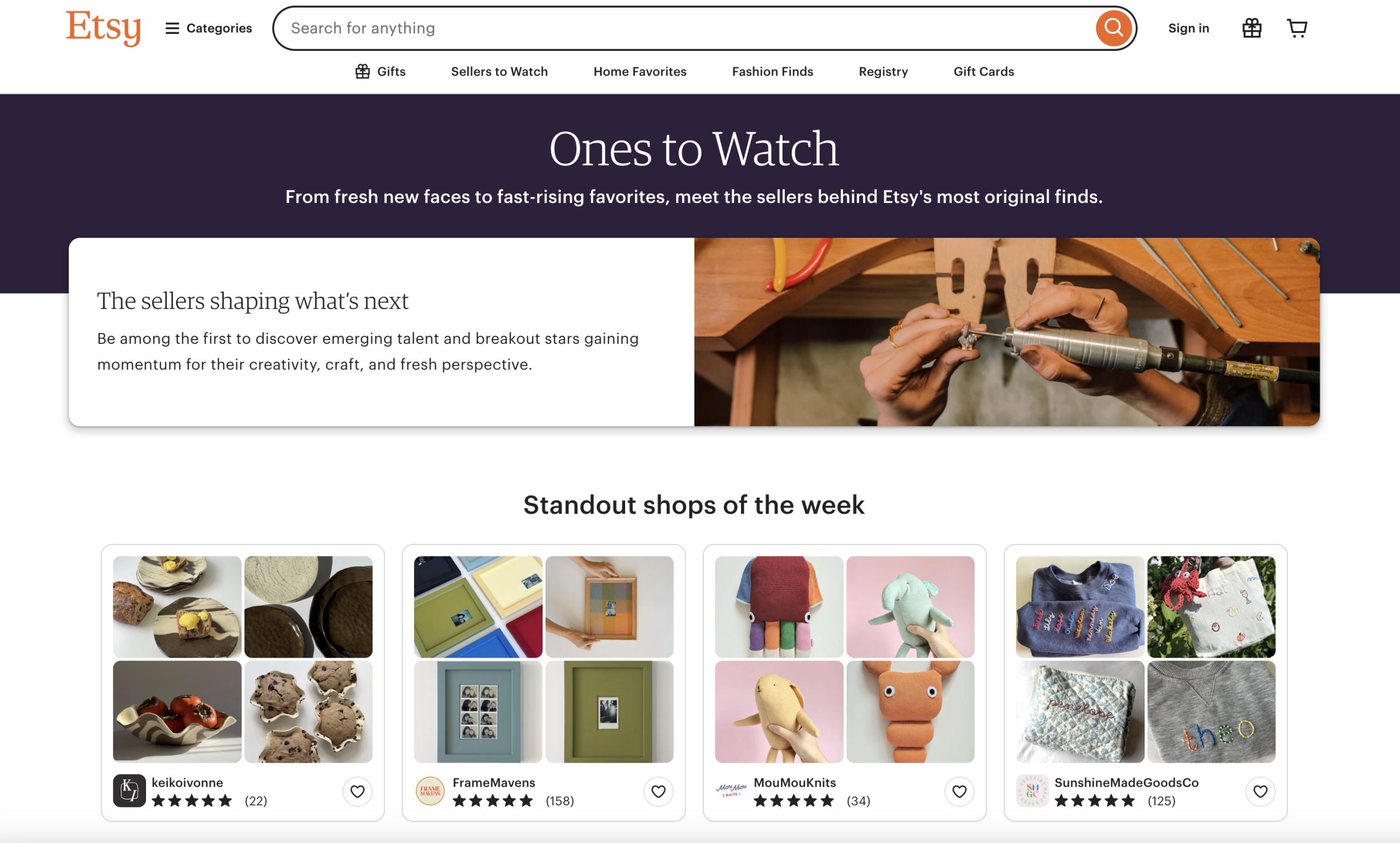Click the MouMouKnits shop logo
Viewport: 1400px width, 843px height.
(731, 790)
